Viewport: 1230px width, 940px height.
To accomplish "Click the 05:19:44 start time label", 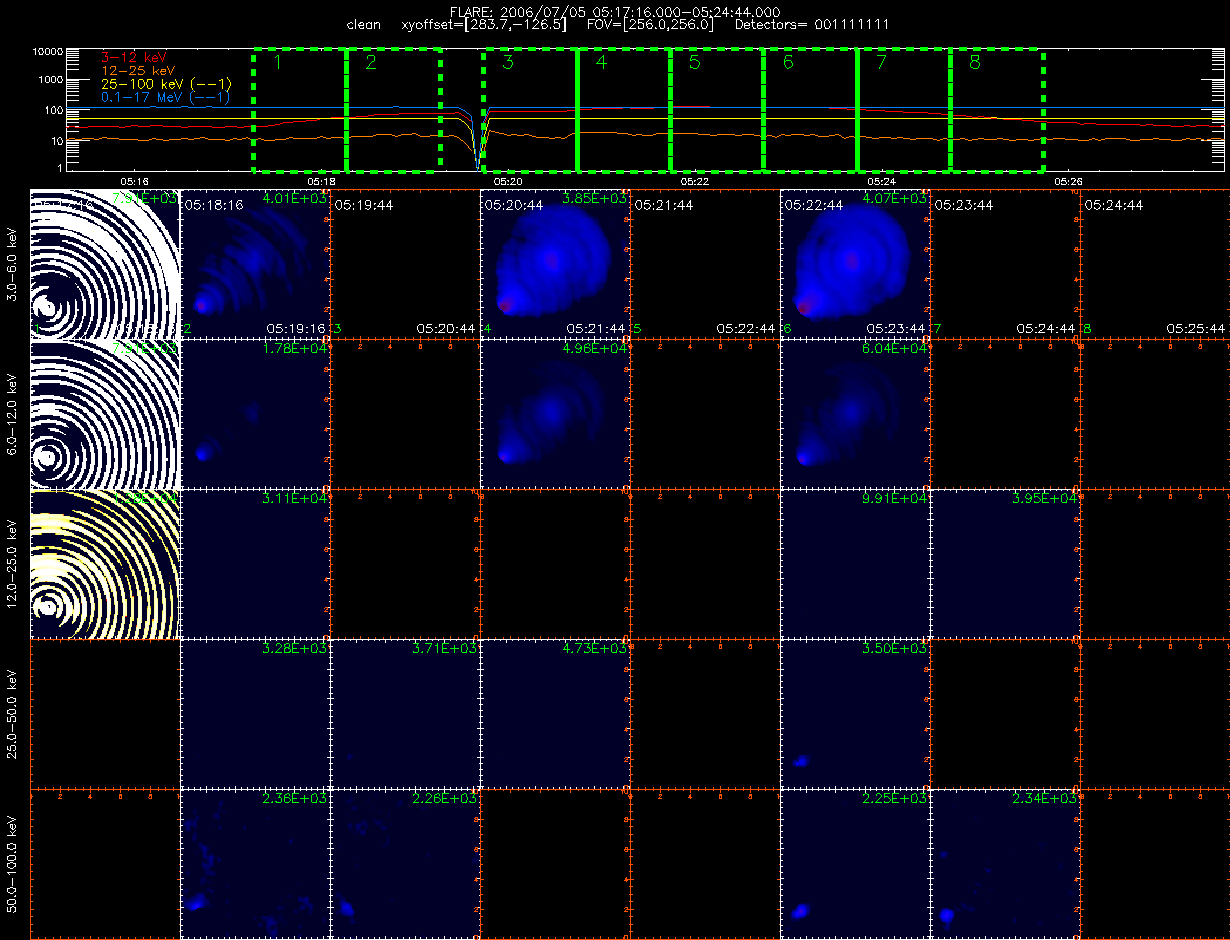I will pos(364,204).
